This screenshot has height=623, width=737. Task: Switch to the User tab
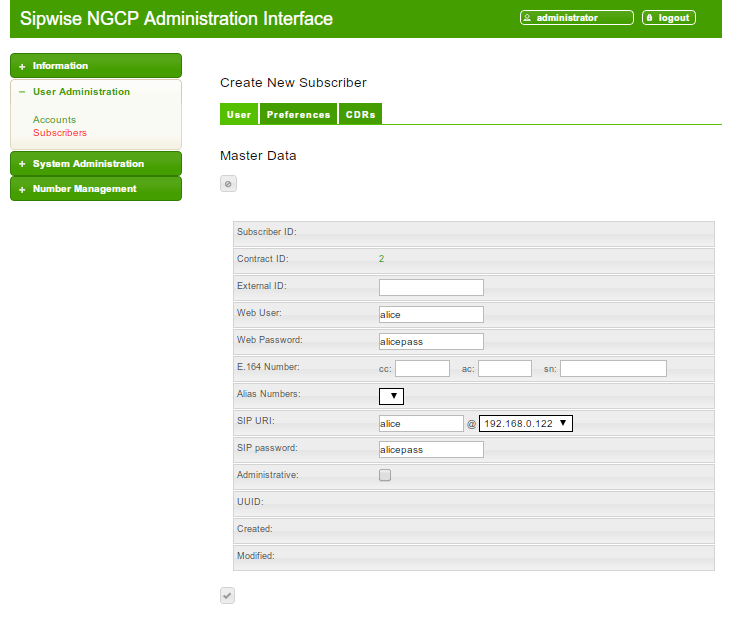click(239, 114)
